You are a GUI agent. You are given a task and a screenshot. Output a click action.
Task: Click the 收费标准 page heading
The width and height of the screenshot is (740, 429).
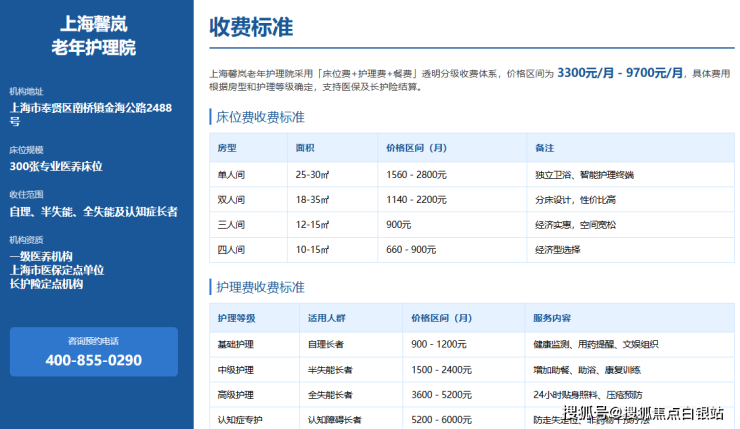coord(251,27)
